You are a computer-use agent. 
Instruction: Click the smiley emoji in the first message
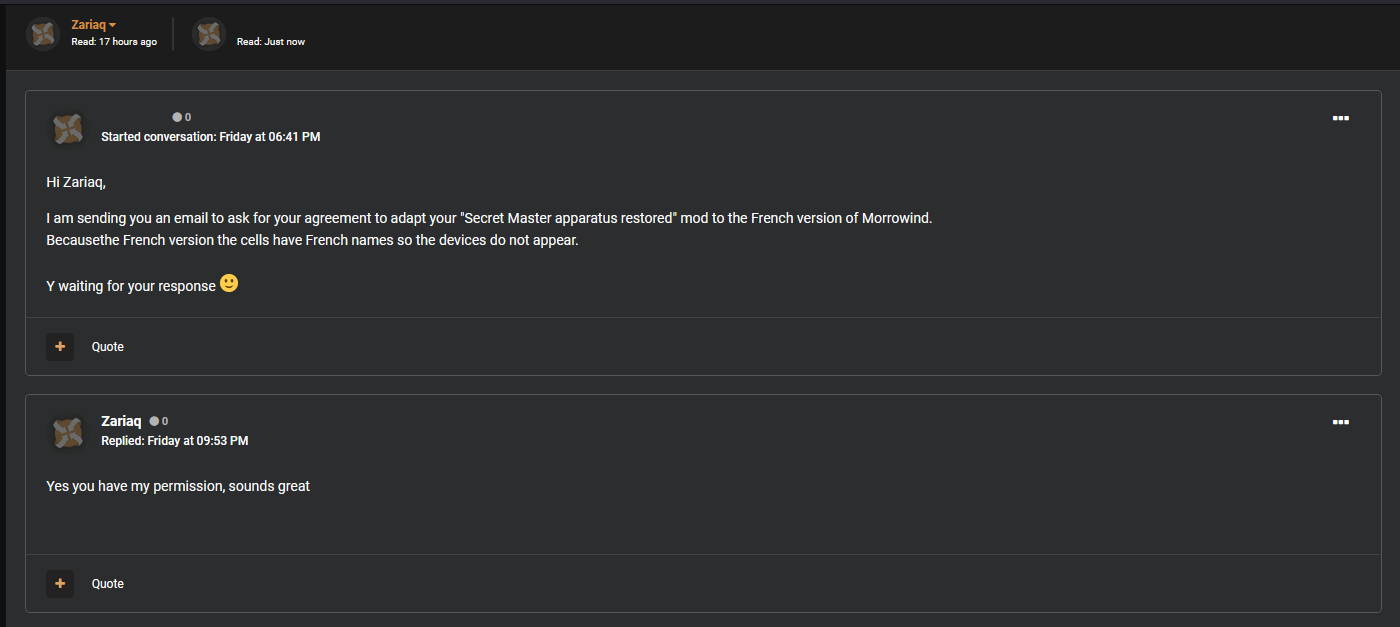point(229,284)
